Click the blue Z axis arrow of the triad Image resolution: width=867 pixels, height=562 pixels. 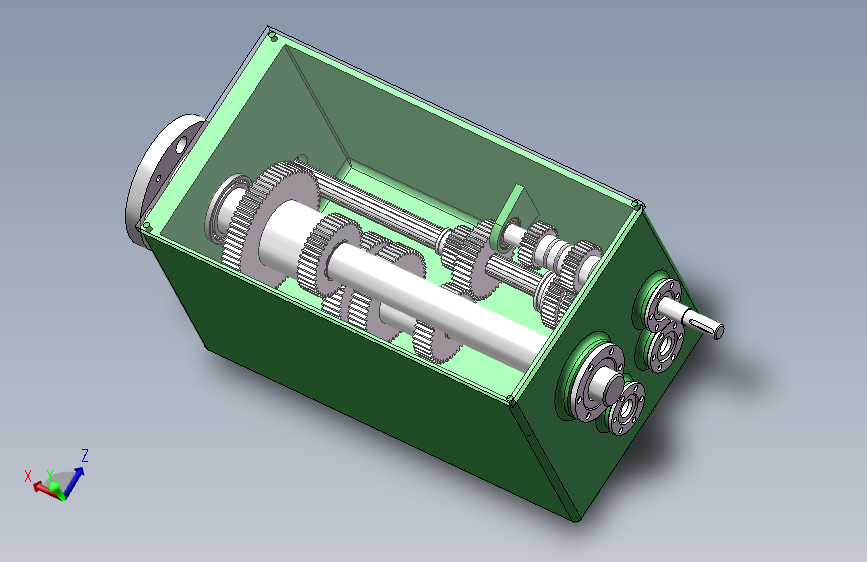tap(75, 481)
